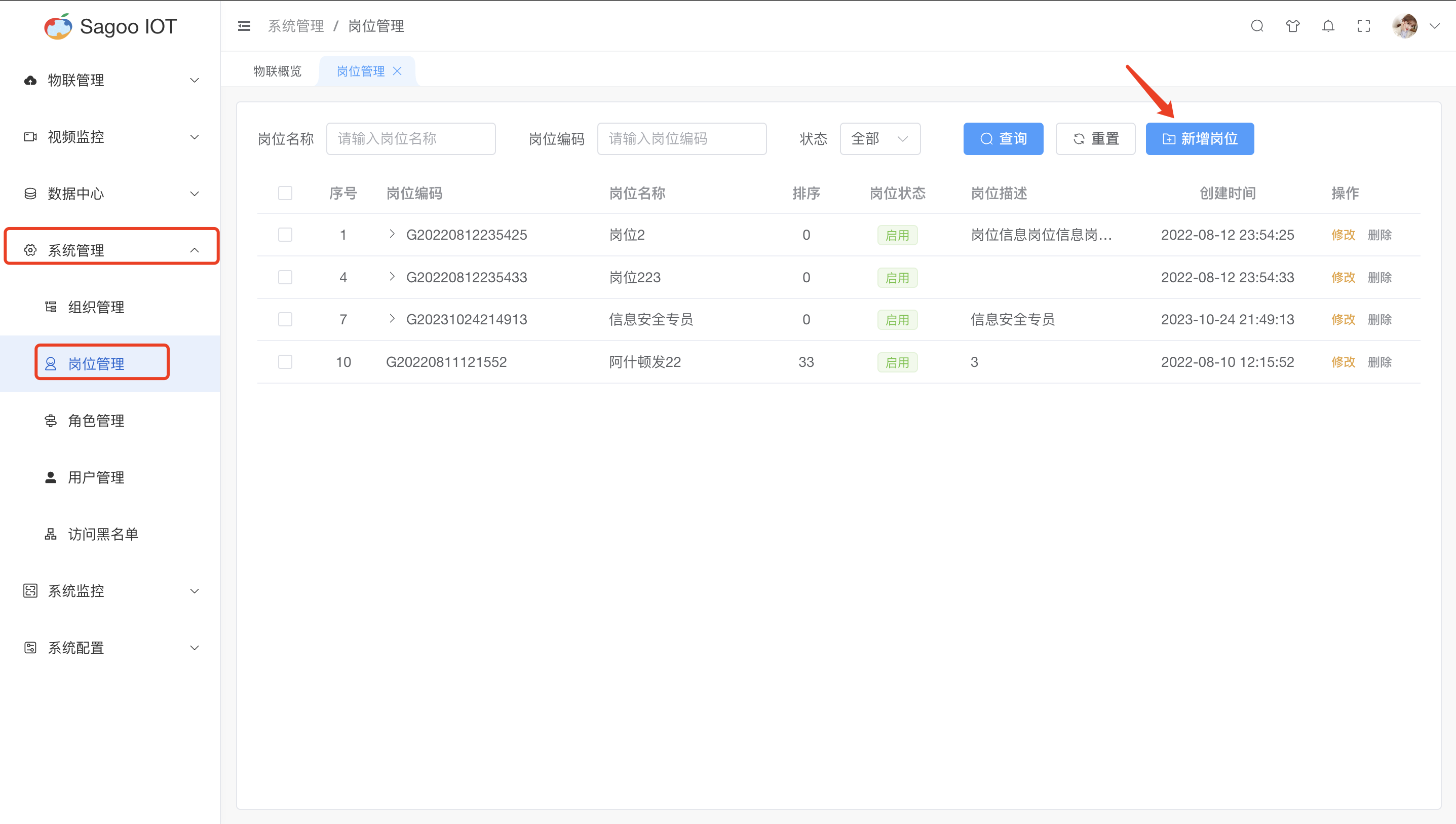Image resolution: width=1456 pixels, height=824 pixels.
Task: Close the 岗位管理 tab
Action: tap(397, 71)
